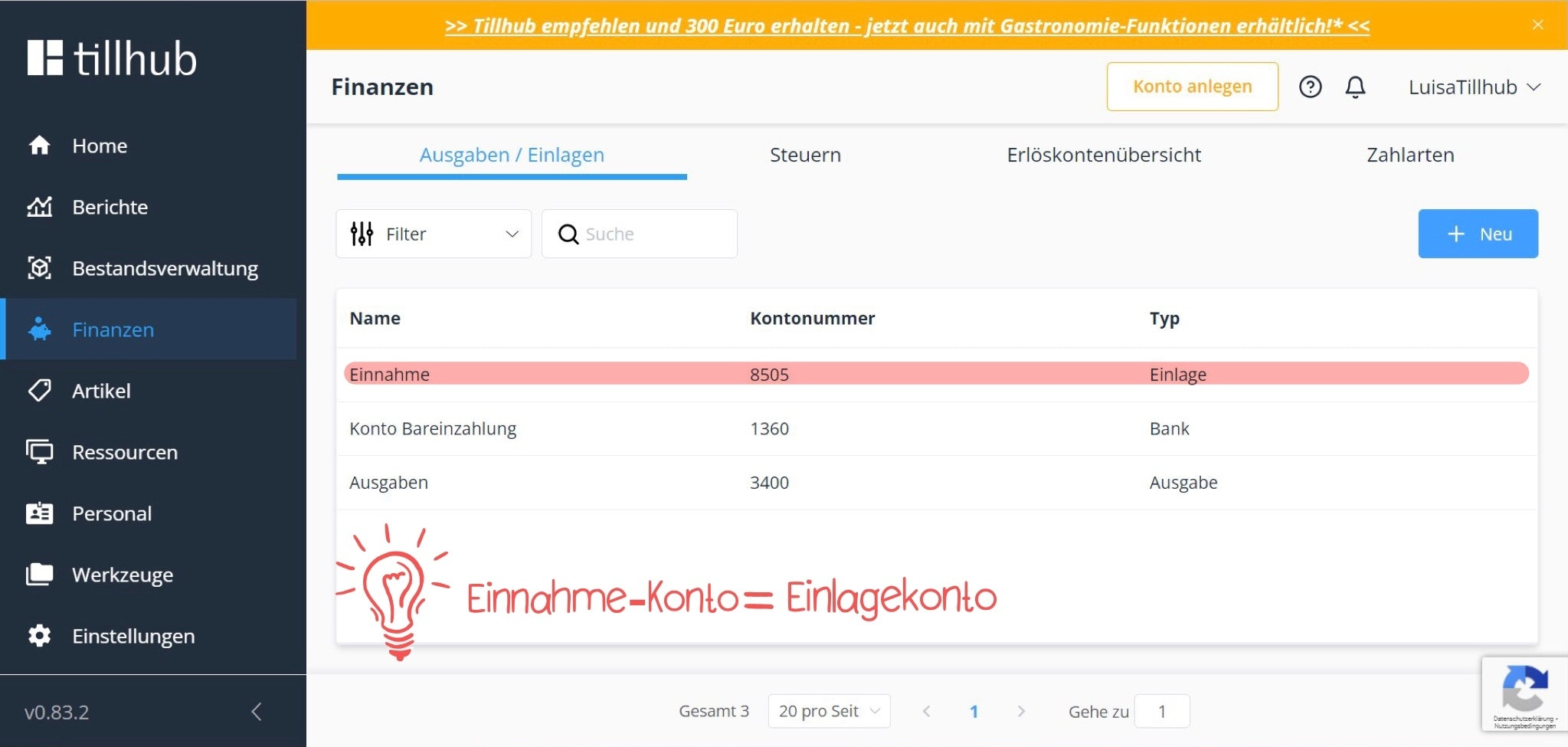Switch to the Zahlarten tab
This screenshot has height=747, width=1568.
pyautogui.click(x=1410, y=155)
